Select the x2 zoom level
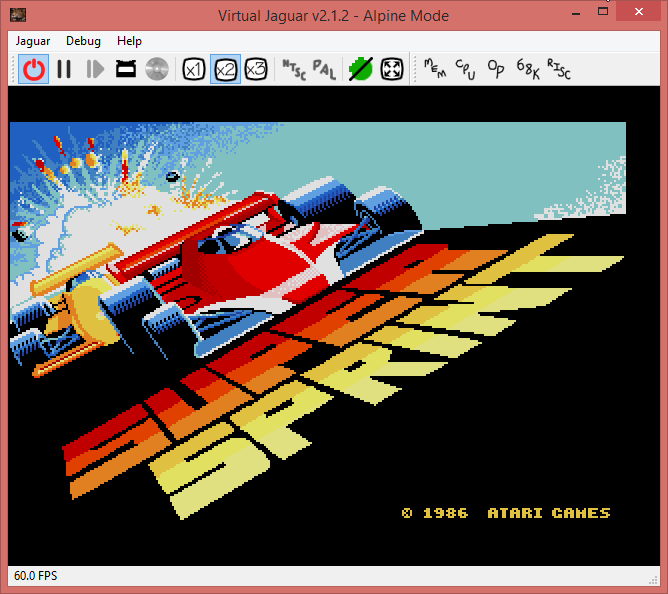Image resolution: width=668 pixels, height=594 pixels. (x=225, y=69)
